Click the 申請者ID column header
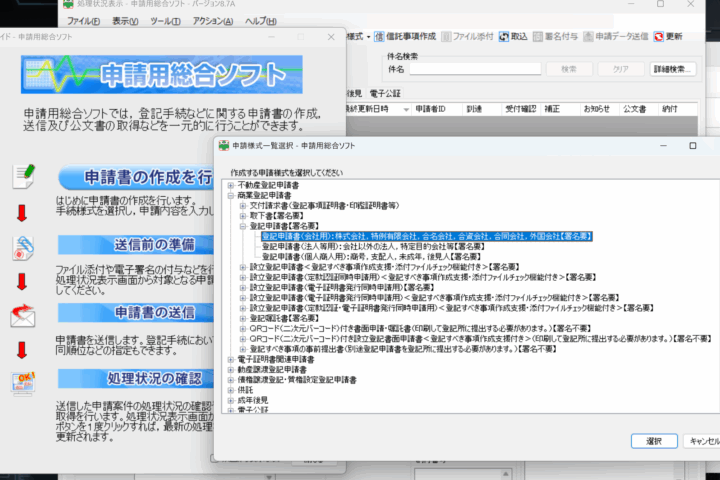This screenshot has height=480, width=720. [x=436, y=109]
